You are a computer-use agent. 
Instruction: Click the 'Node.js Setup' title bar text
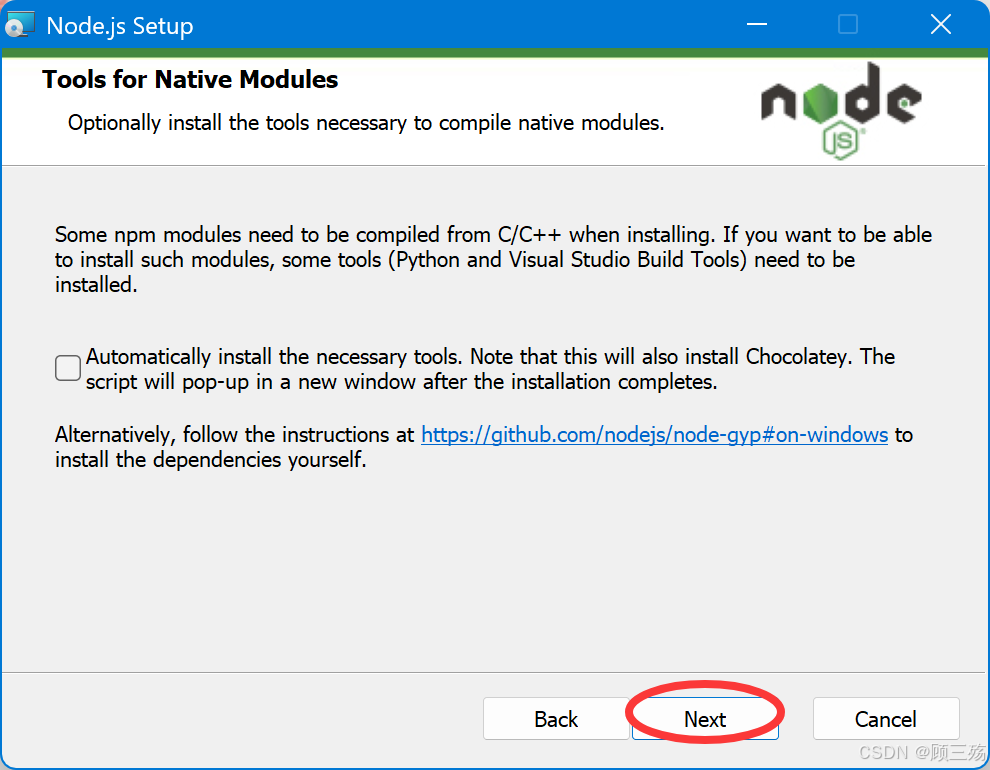tap(120, 26)
